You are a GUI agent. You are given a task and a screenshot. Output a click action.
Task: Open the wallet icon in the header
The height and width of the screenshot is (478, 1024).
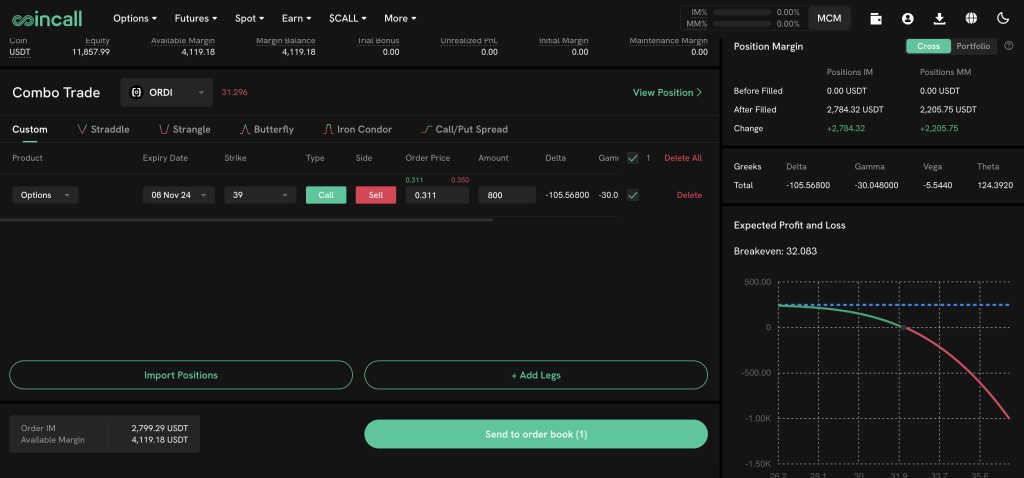tap(876, 18)
